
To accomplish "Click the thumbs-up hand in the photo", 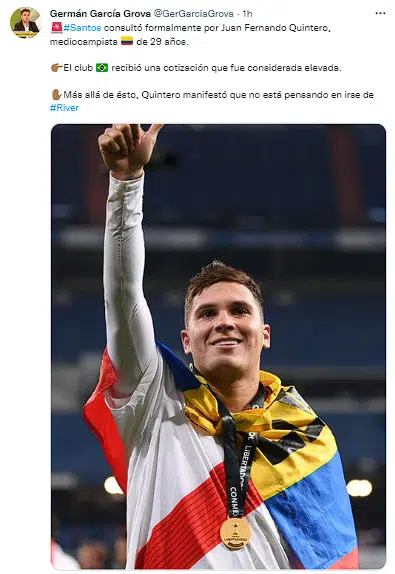I will click(128, 148).
